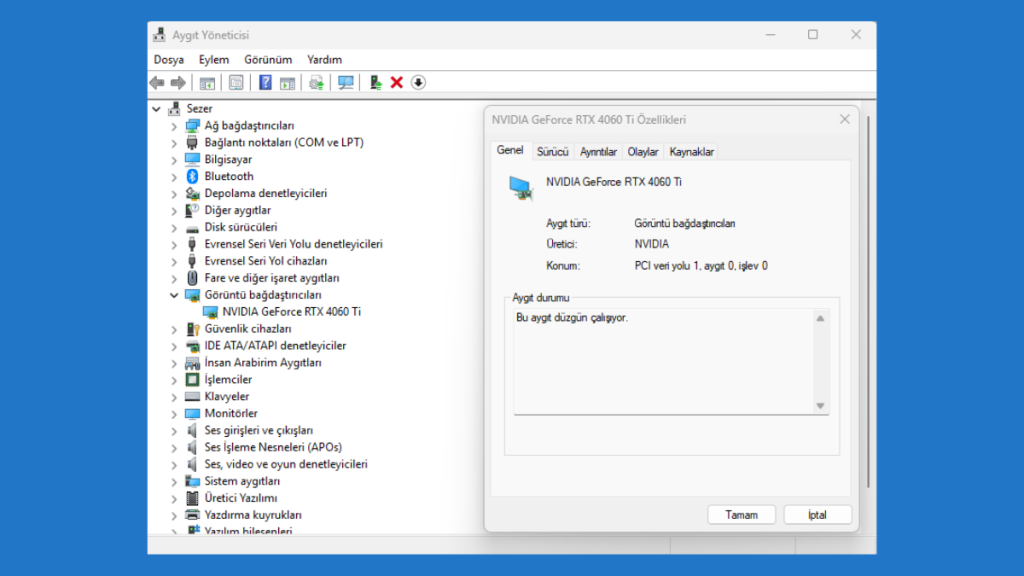Cancel with the İptal button
Image resolution: width=1024 pixels, height=576 pixels.
817,515
